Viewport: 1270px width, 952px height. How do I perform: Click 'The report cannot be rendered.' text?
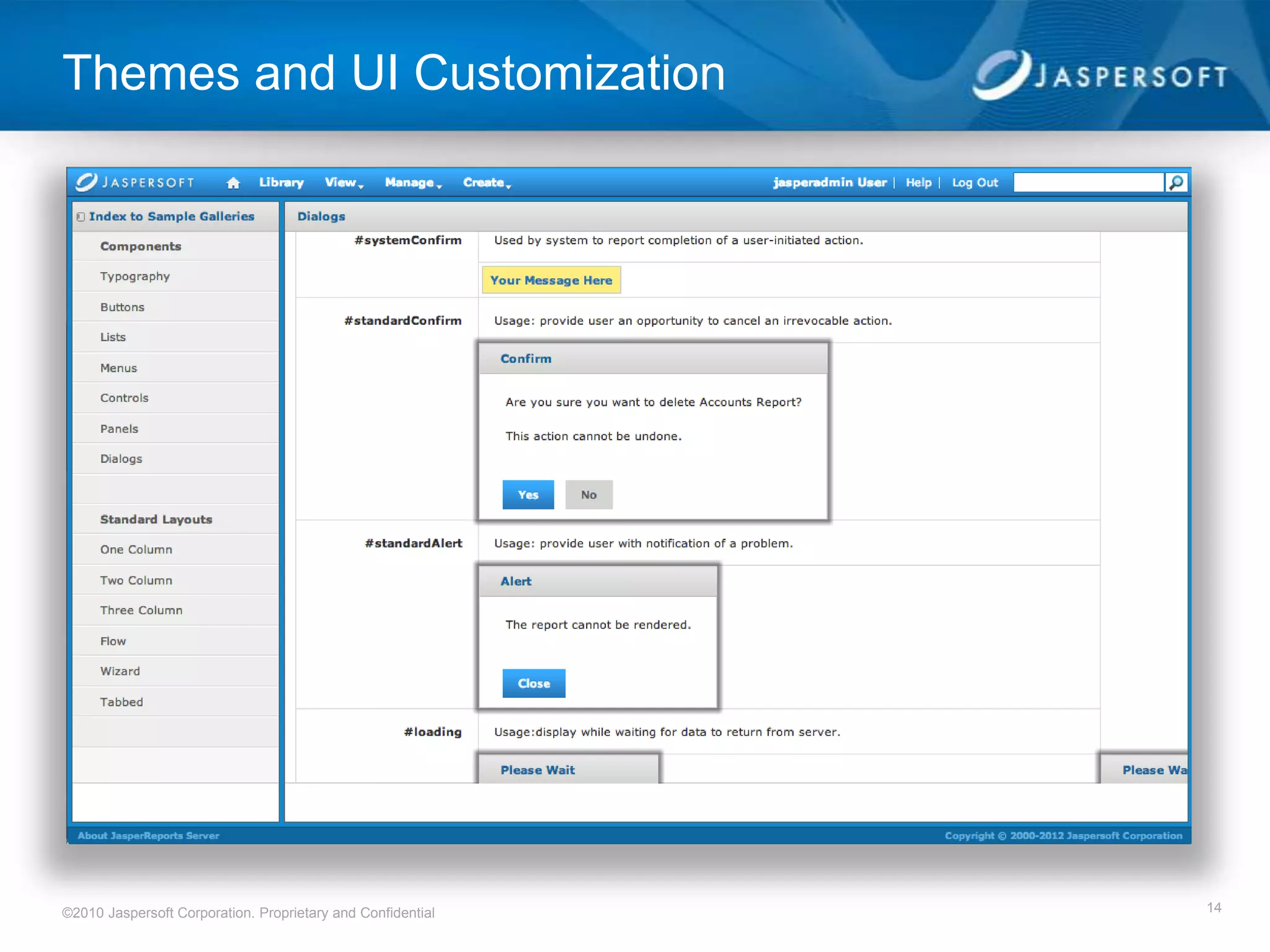598,625
